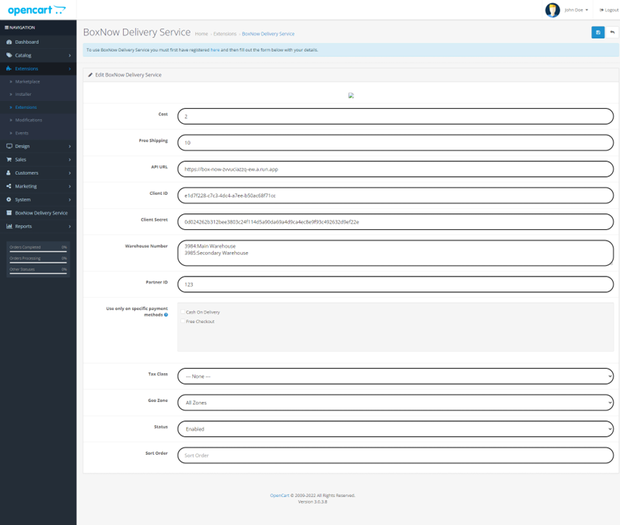Open the Geo Zone dropdown
This screenshot has width=620, height=525.
[395, 402]
